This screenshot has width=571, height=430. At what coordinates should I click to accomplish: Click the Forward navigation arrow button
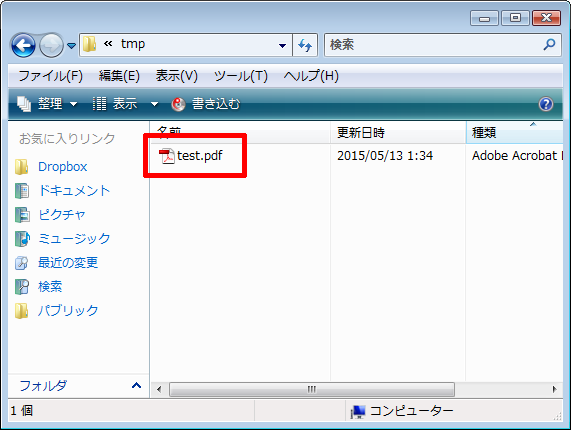tap(51, 46)
